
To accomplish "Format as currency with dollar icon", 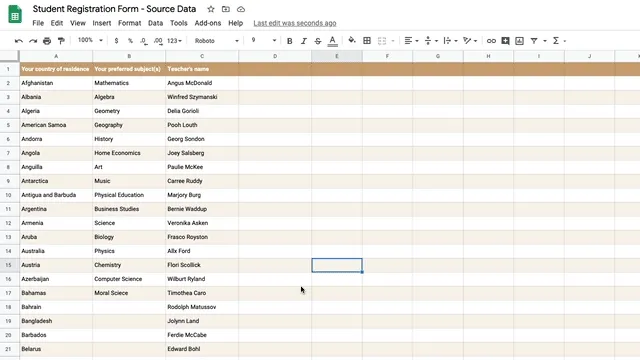I will coord(116,41).
